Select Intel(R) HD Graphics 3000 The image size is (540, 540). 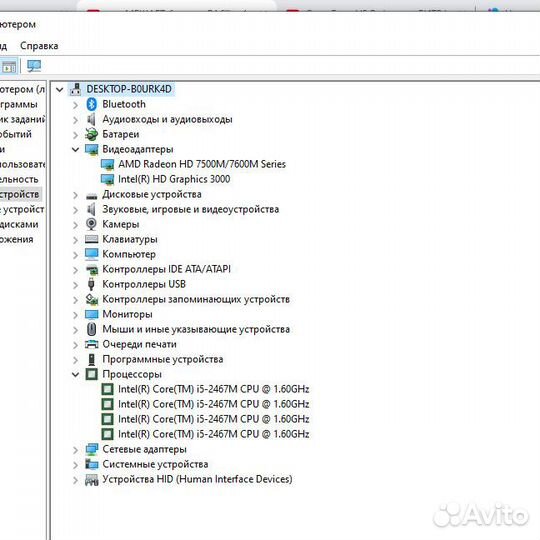tap(174, 179)
